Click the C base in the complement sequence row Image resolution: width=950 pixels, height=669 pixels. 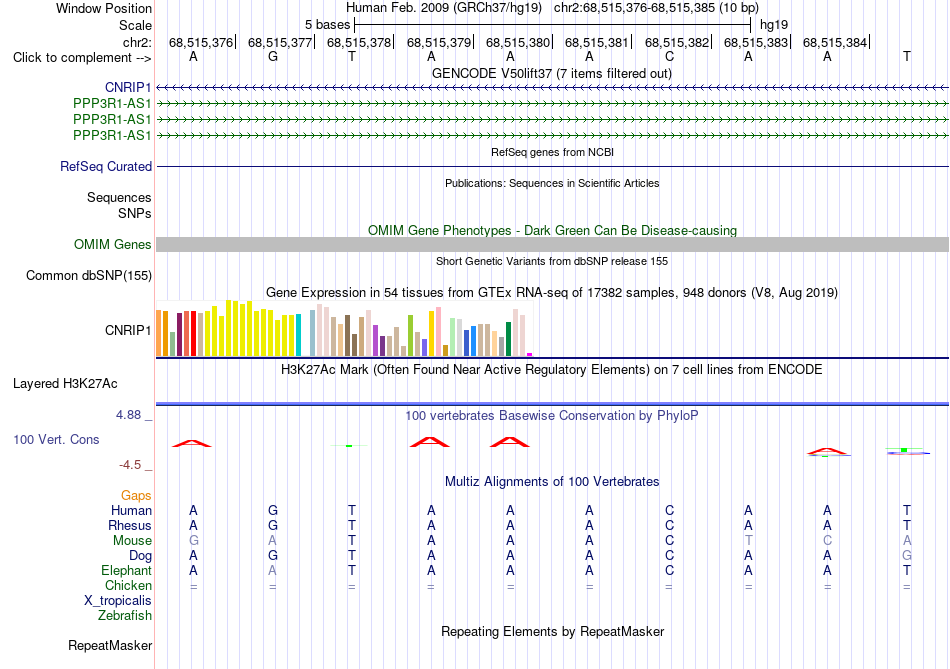click(x=669, y=56)
